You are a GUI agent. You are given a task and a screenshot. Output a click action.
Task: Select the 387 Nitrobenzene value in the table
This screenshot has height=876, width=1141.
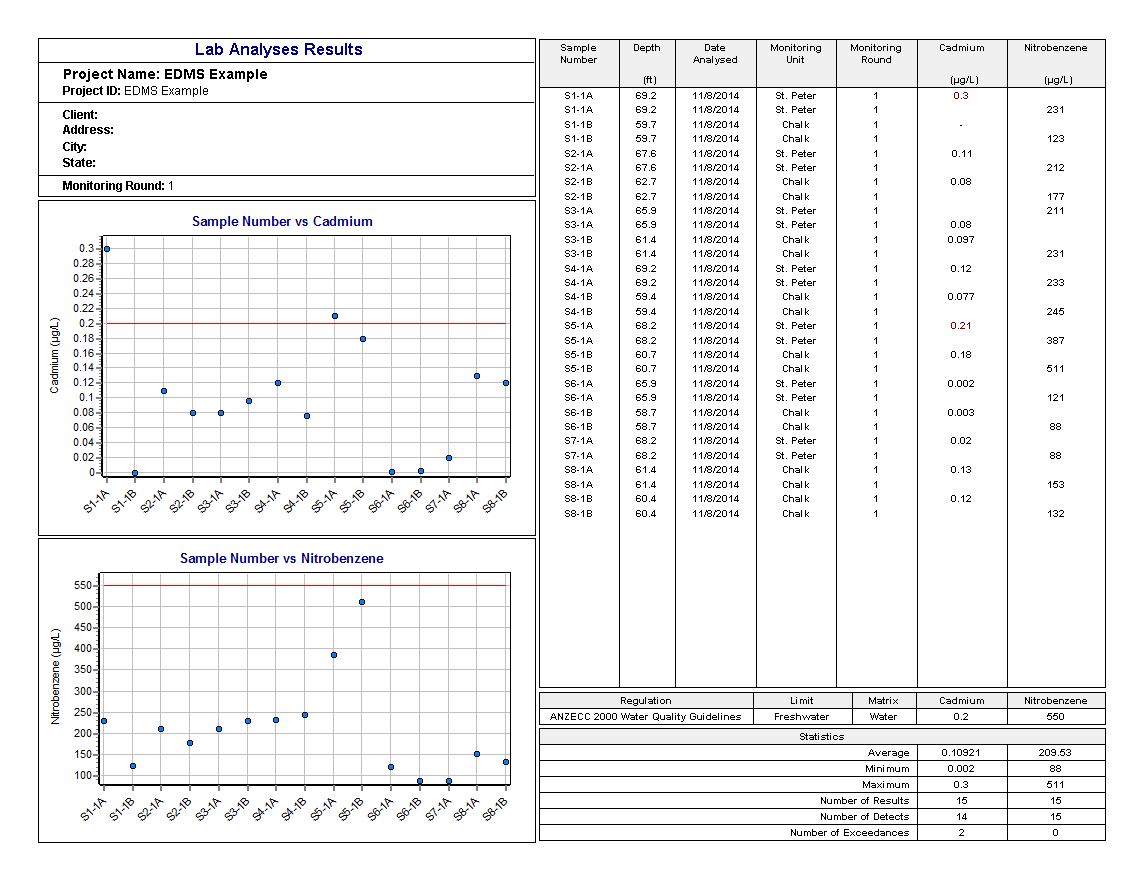[1056, 341]
